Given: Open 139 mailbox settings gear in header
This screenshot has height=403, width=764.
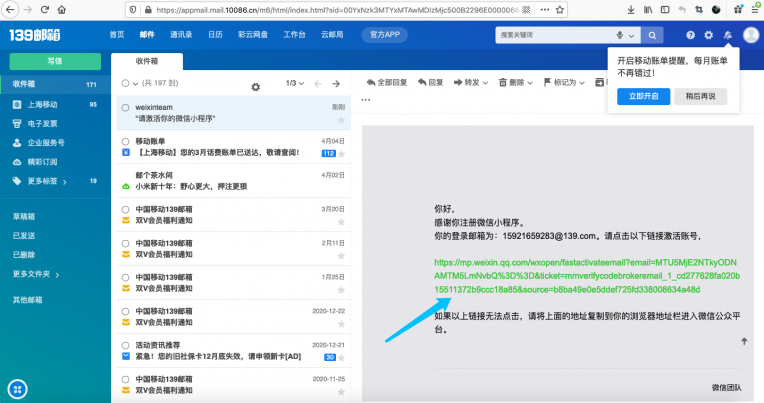Looking at the screenshot, I should coord(708,35).
